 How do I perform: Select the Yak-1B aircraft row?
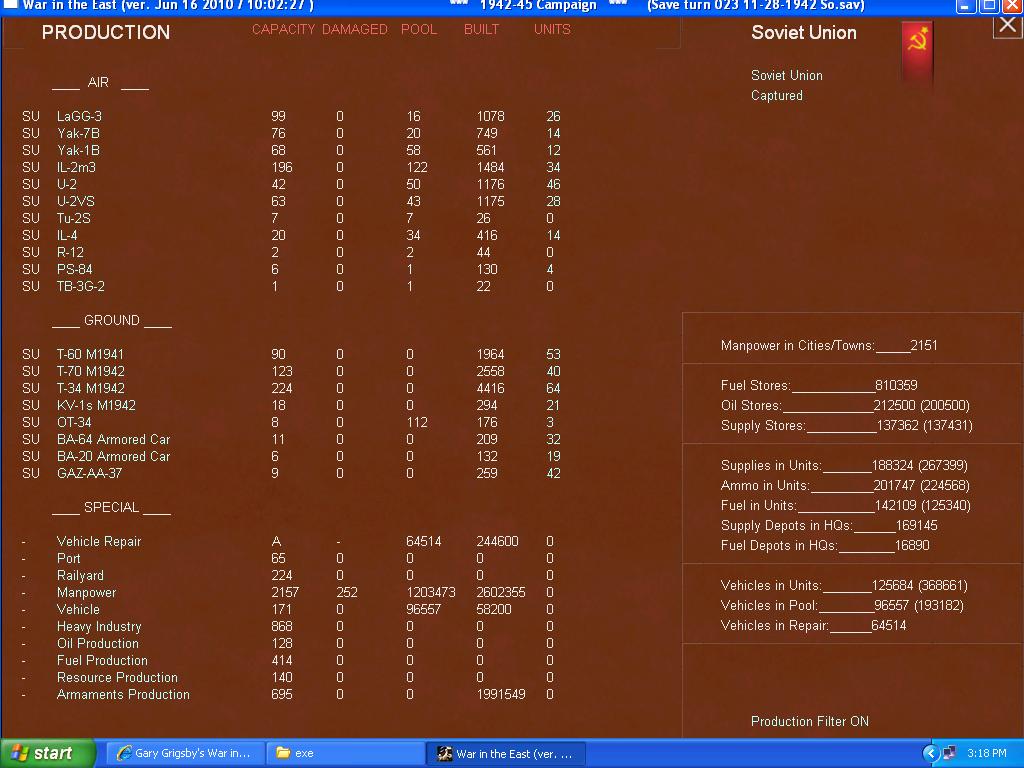(291, 150)
